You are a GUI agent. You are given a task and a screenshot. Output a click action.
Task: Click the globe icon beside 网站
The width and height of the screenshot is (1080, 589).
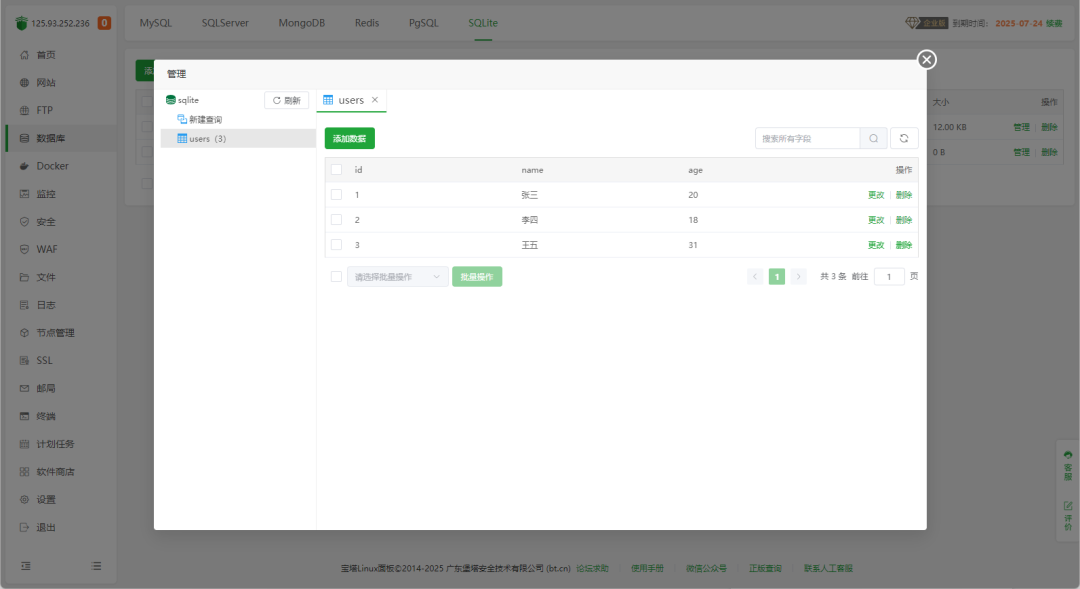click(24, 83)
